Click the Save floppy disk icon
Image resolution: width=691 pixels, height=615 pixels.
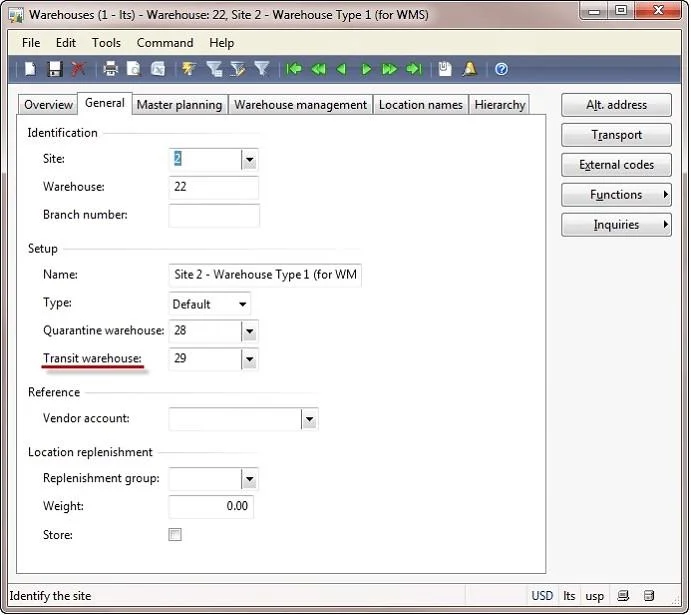tap(55, 69)
